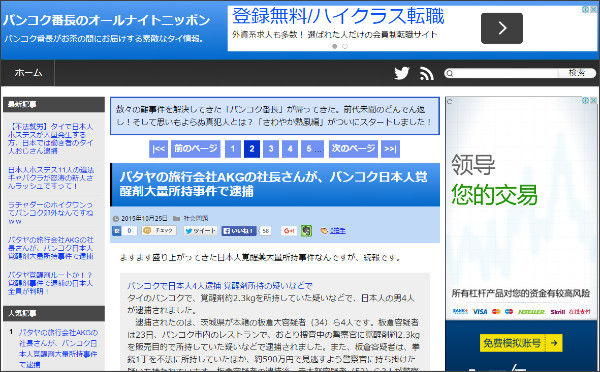Image resolution: width=600 pixels, height=372 pixels.
Task: Click the sidebar ad's AdChoices icon
Action: point(585,100)
